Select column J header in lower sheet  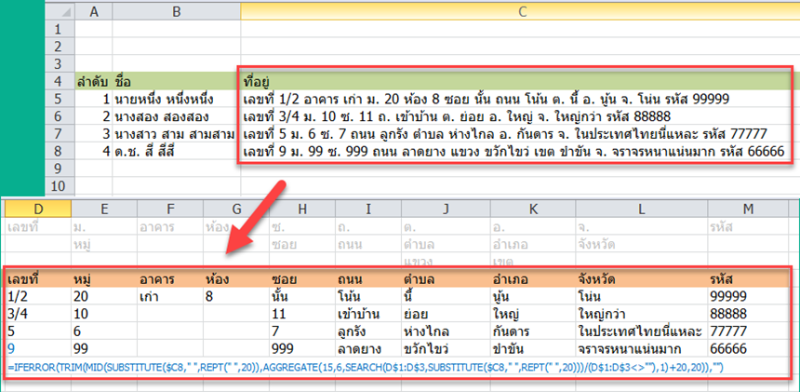click(x=445, y=208)
